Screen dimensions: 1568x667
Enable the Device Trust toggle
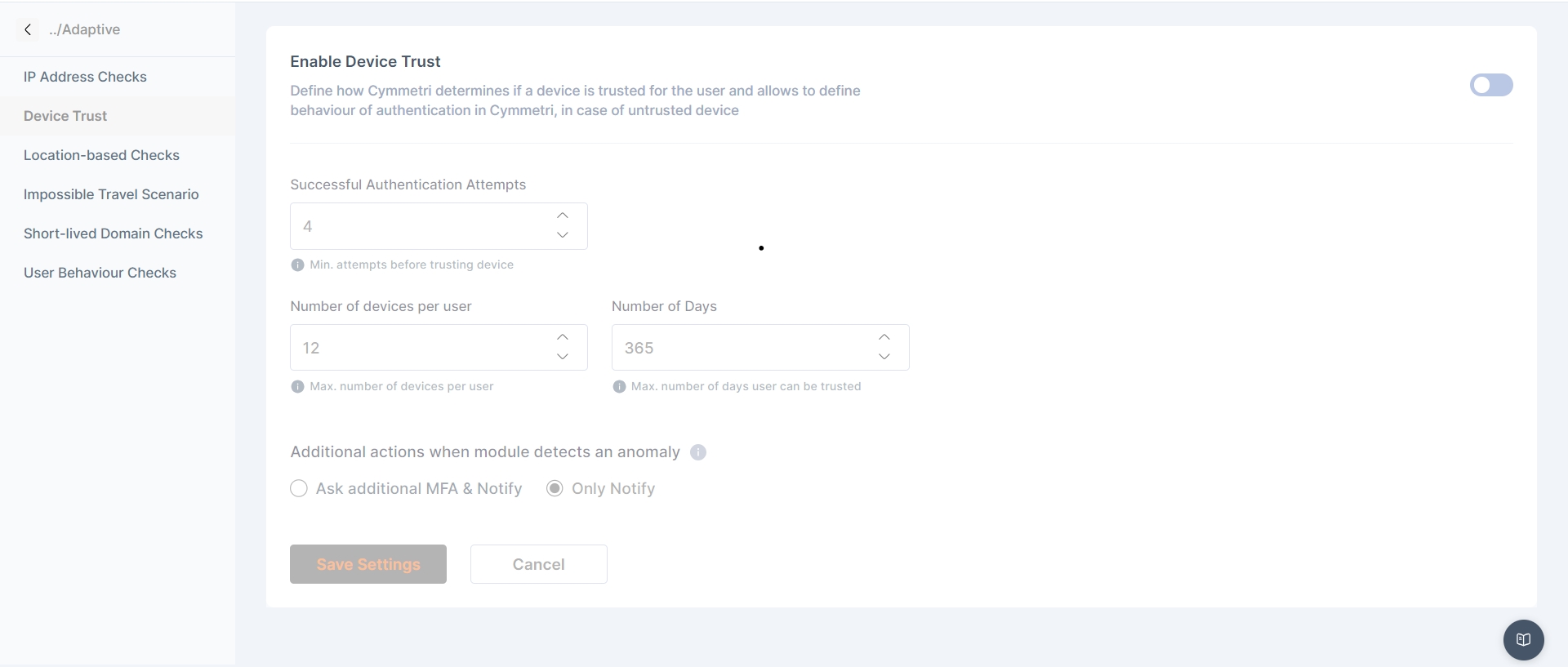[1490, 85]
